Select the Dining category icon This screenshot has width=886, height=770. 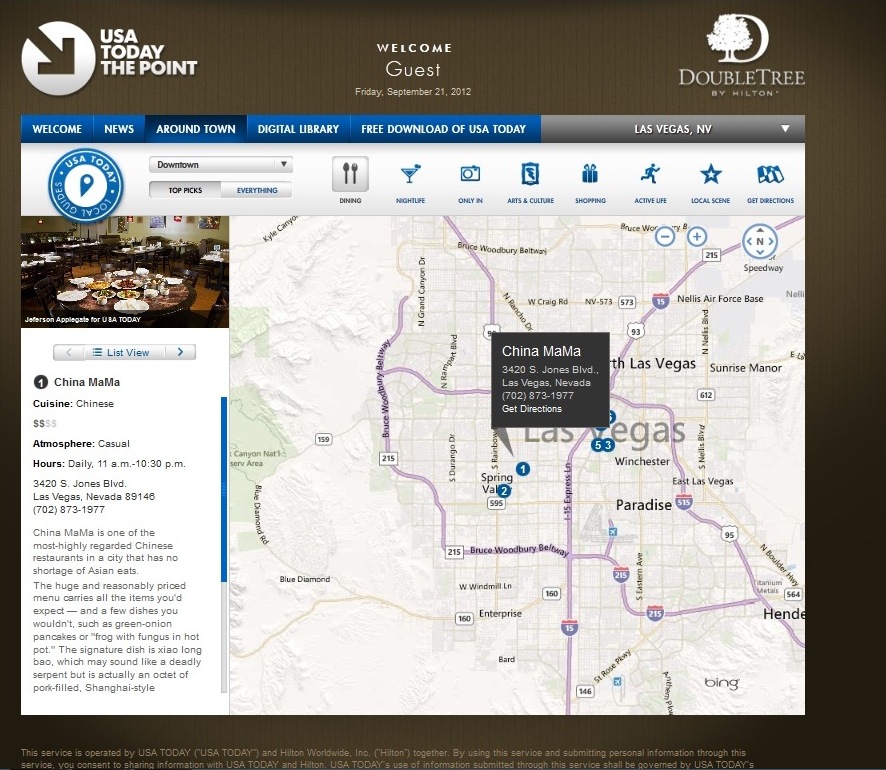coord(350,175)
